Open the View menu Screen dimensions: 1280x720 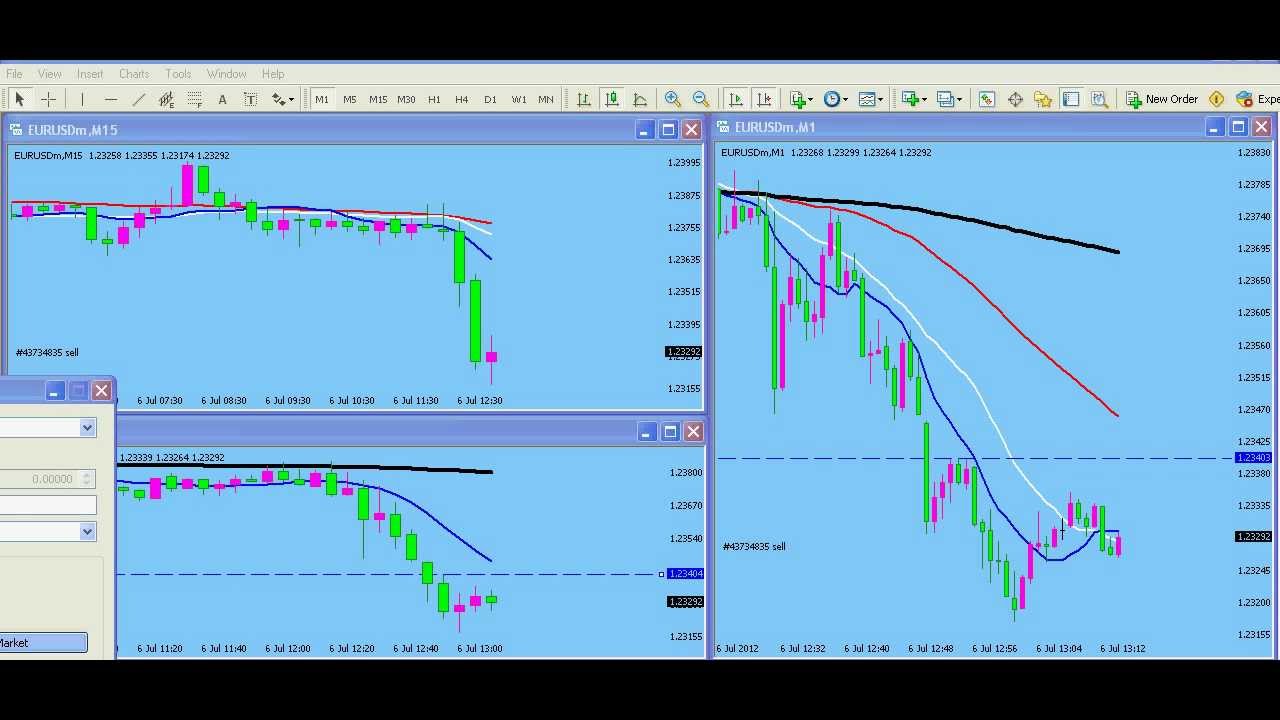(x=49, y=74)
